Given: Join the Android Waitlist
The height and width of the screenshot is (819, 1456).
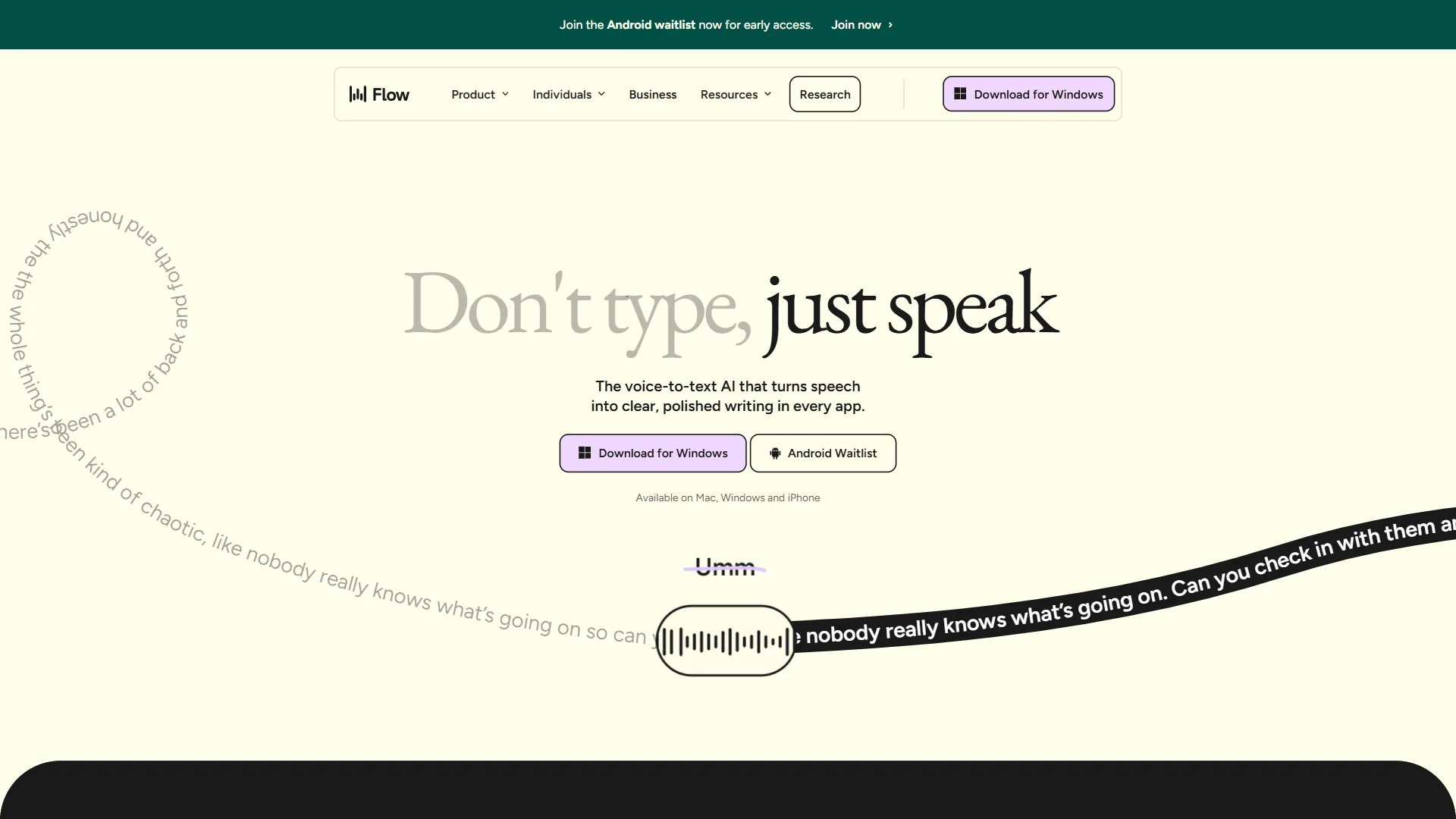Looking at the screenshot, I should [x=823, y=453].
